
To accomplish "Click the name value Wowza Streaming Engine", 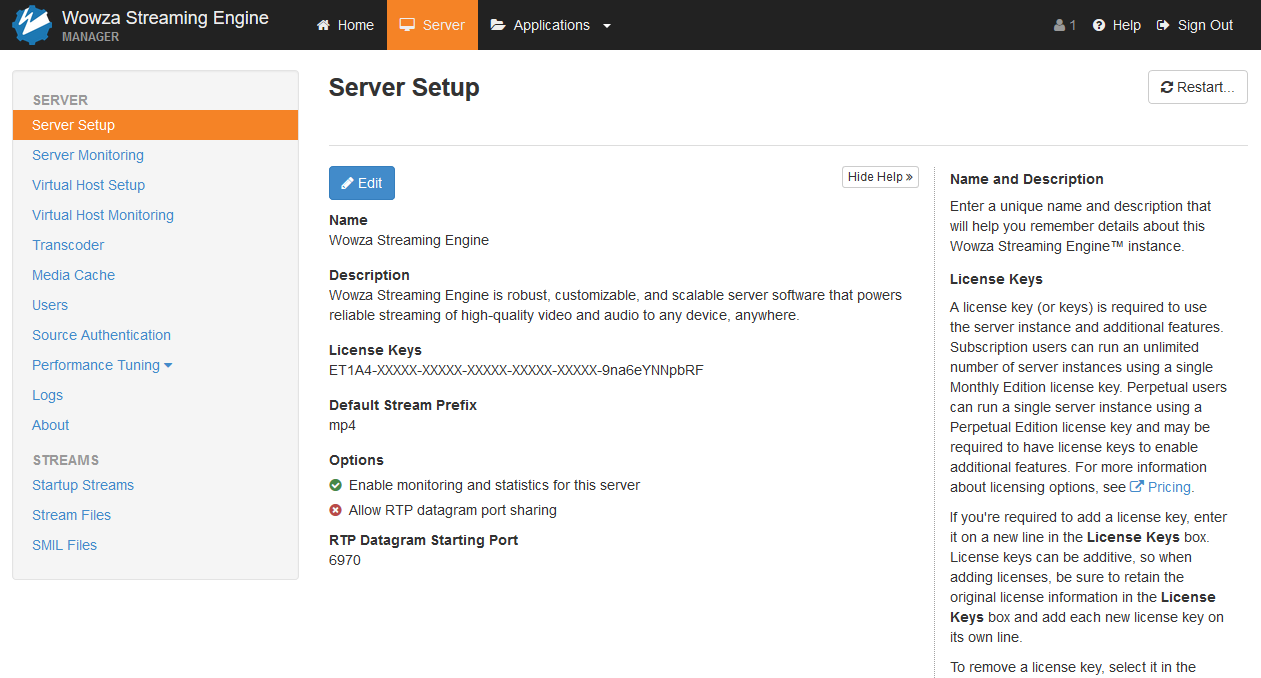I will (409, 240).
